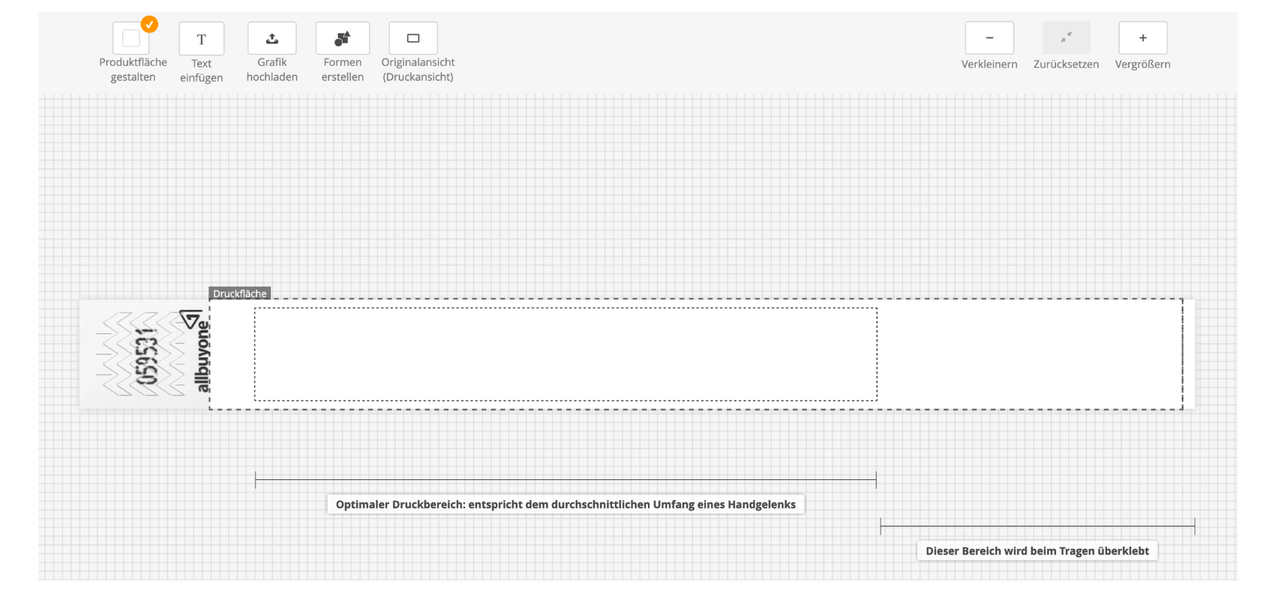This screenshot has width=1275, height=600.
Task: Click inside the inner dashed optimal print rectangle
Action: (x=565, y=354)
